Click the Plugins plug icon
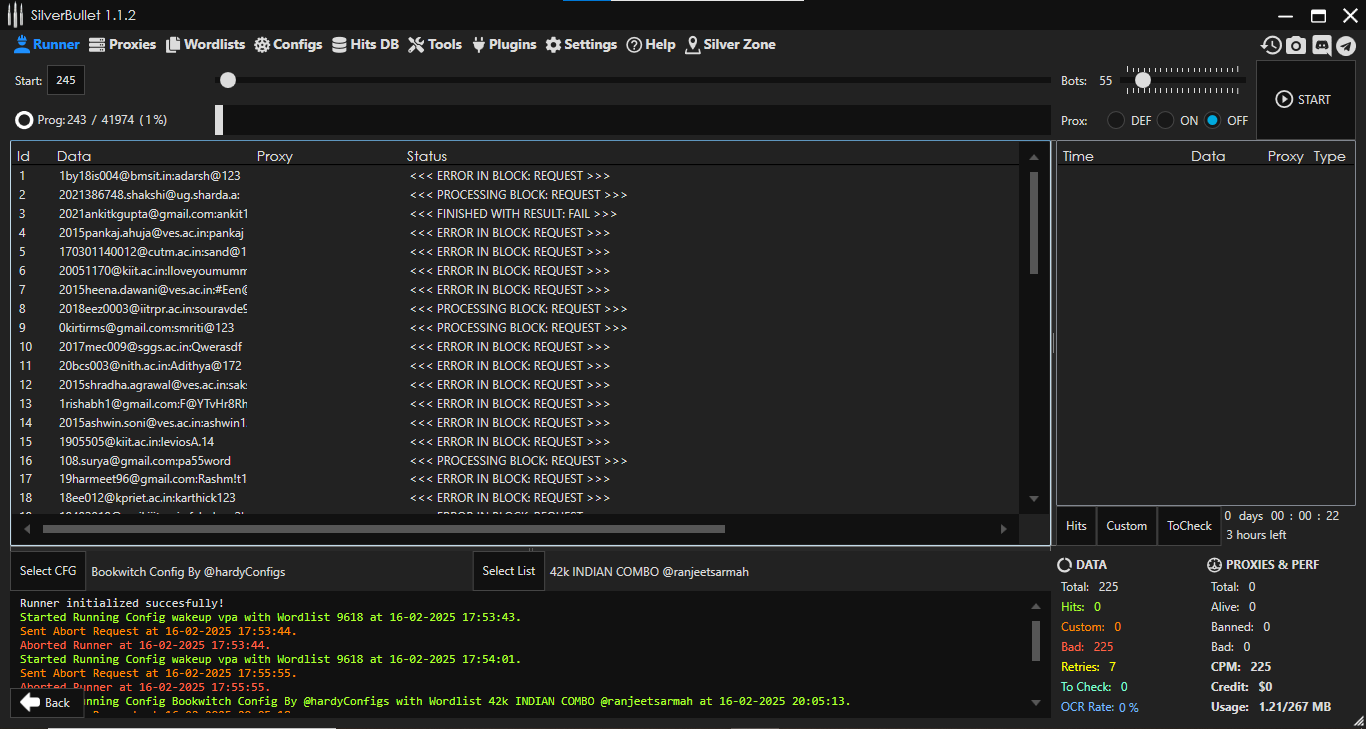Viewport: 1366px width, 729px height. pos(478,44)
